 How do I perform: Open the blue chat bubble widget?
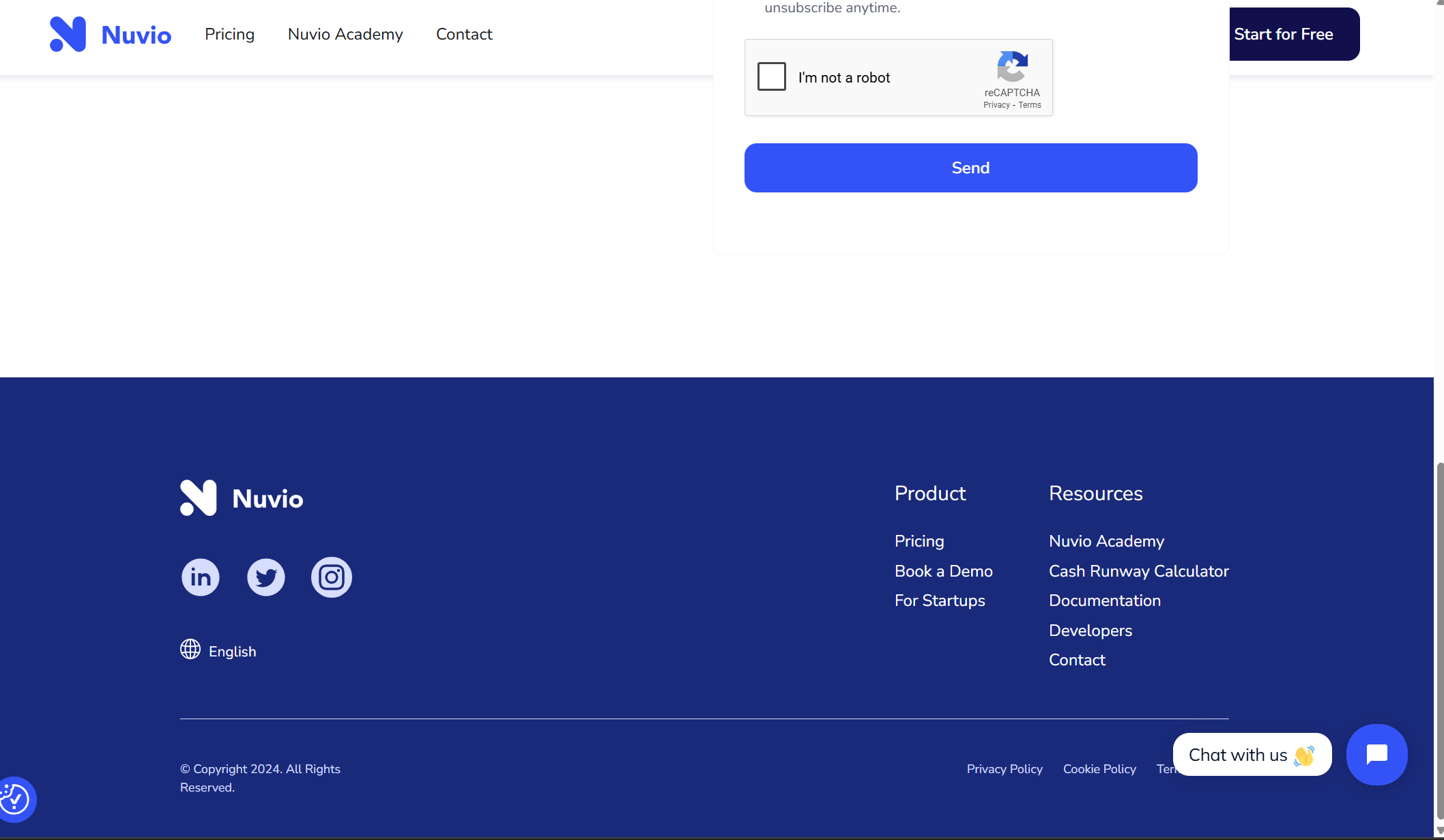[x=1376, y=755]
